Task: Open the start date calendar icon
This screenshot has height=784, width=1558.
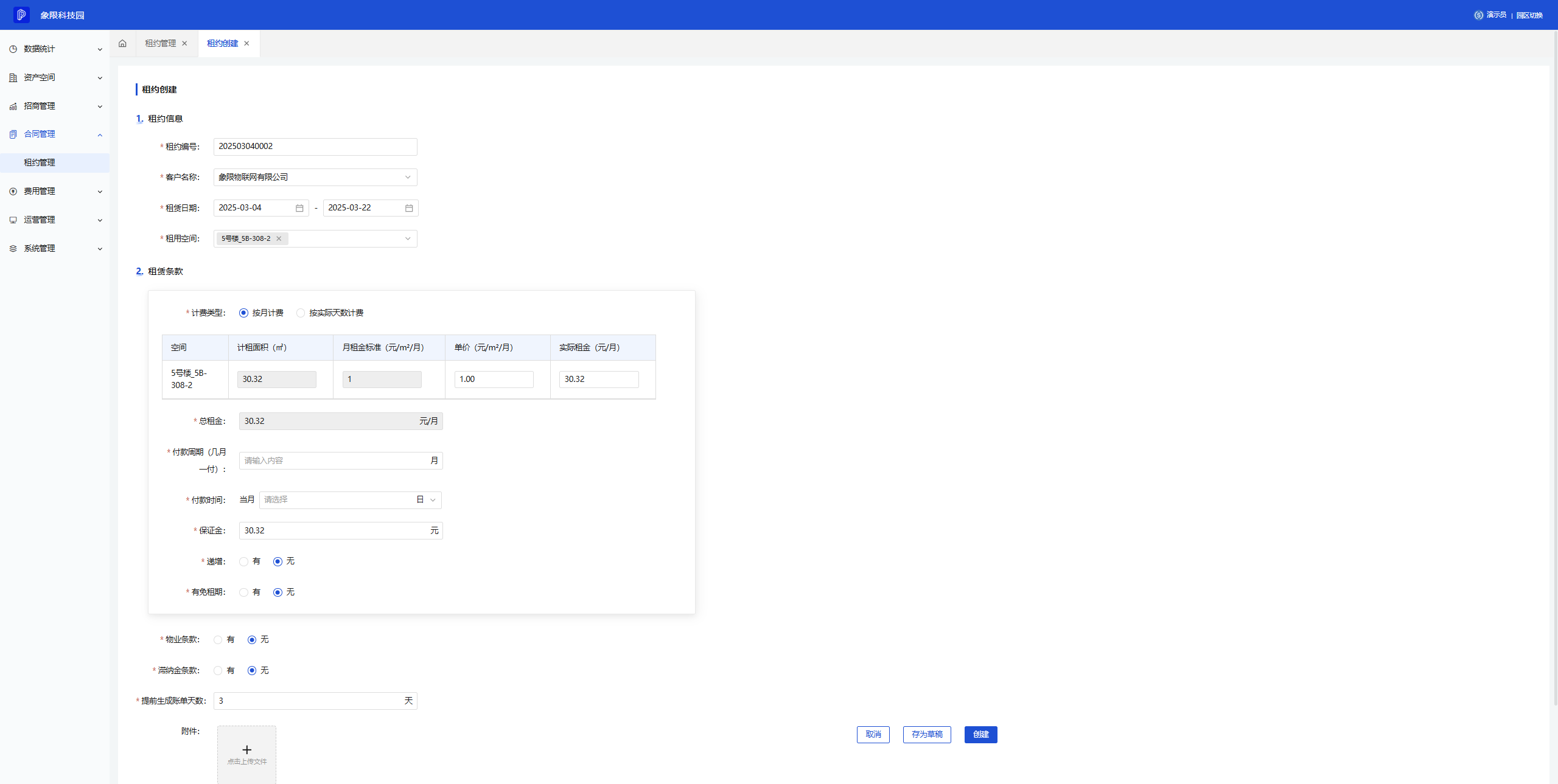Action: [x=299, y=208]
